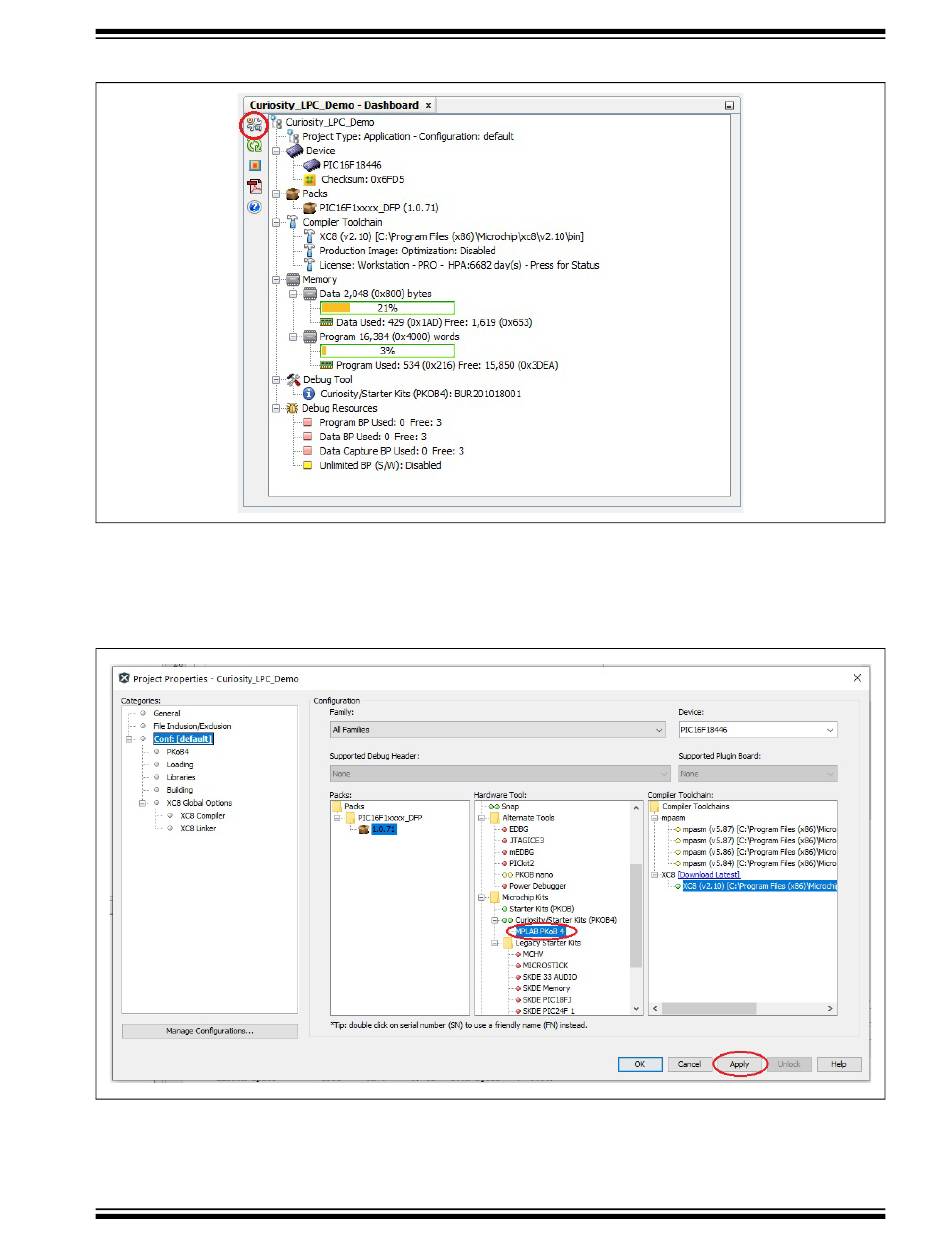
Task: Open the Libraries category
Action: (x=181, y=777)
